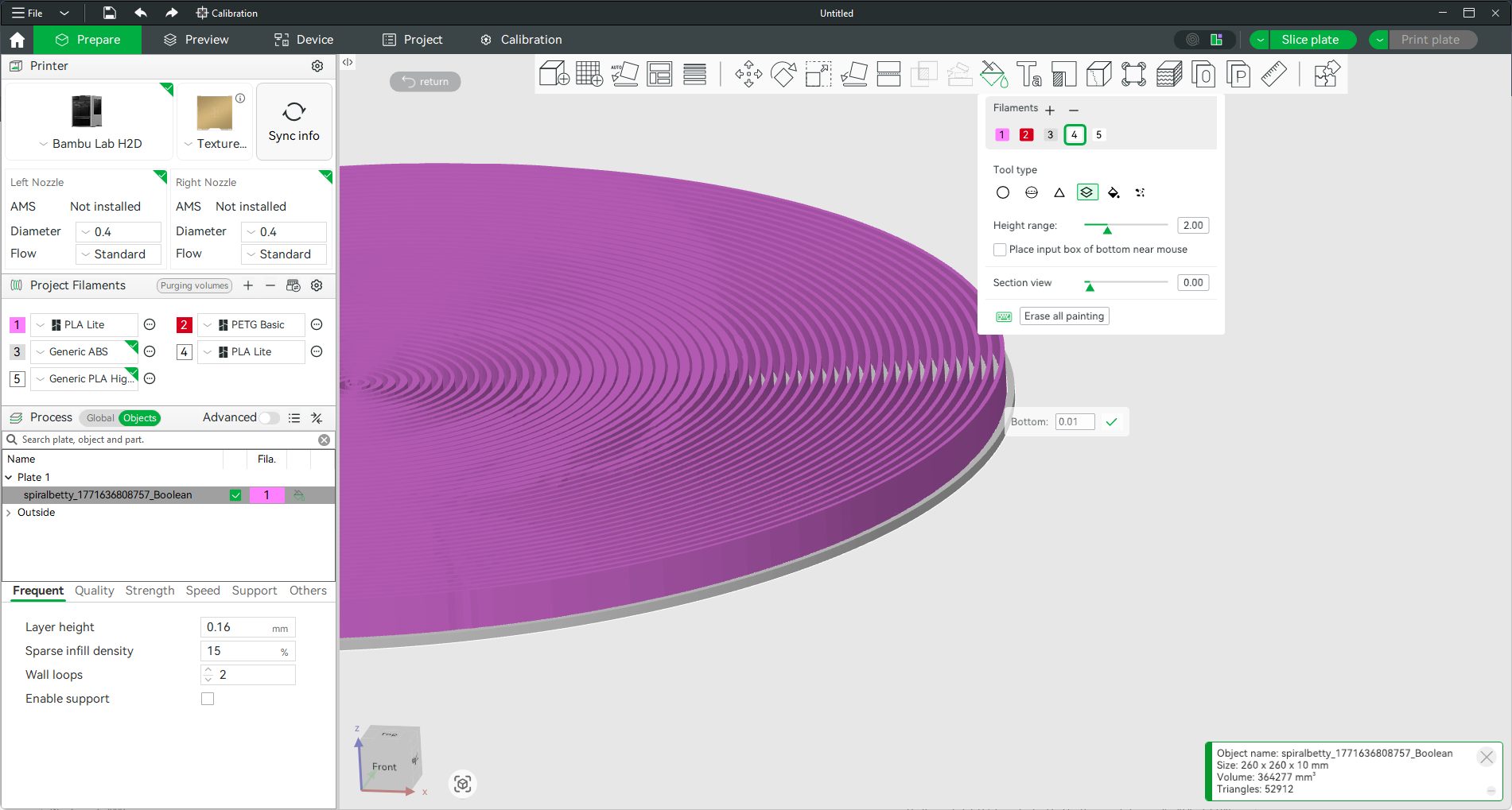Click the Slice plate button

(1309, 40)
